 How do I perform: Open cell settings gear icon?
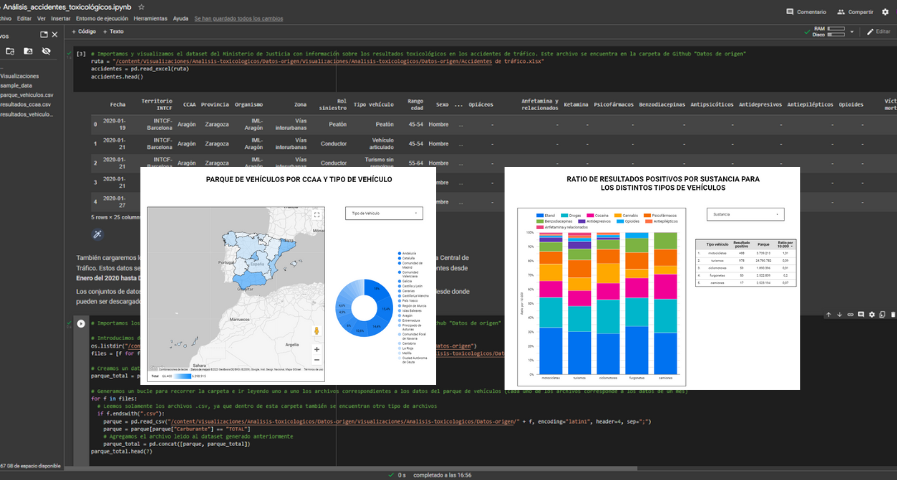[x=872, y=315]
